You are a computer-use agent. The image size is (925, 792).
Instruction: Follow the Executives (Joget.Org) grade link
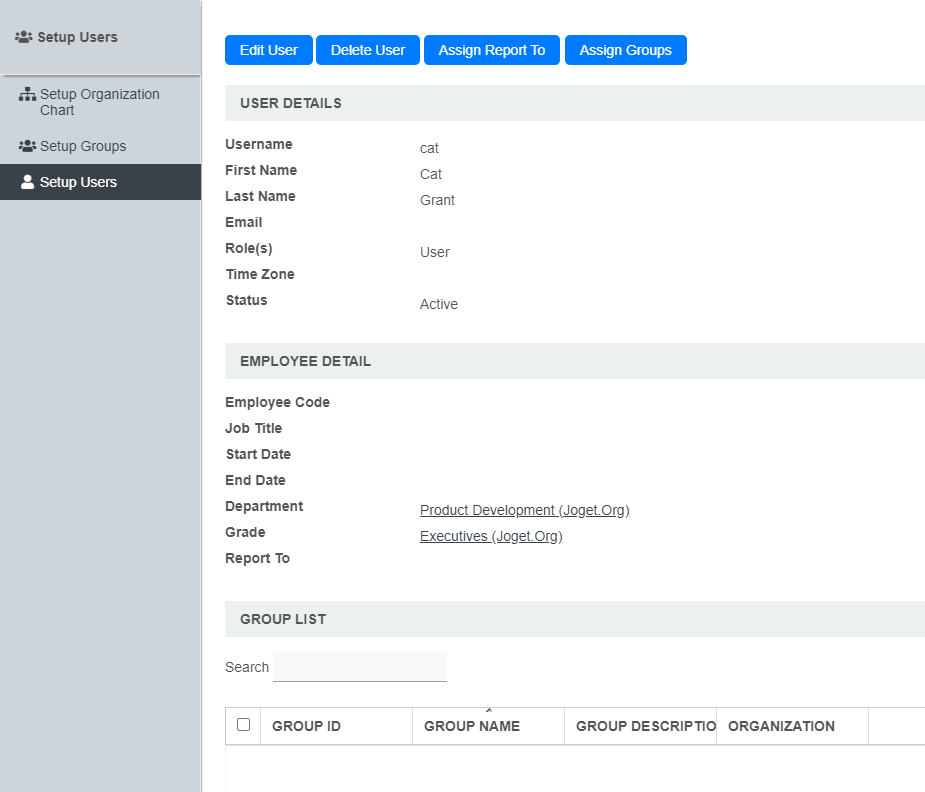click(491, 536)
